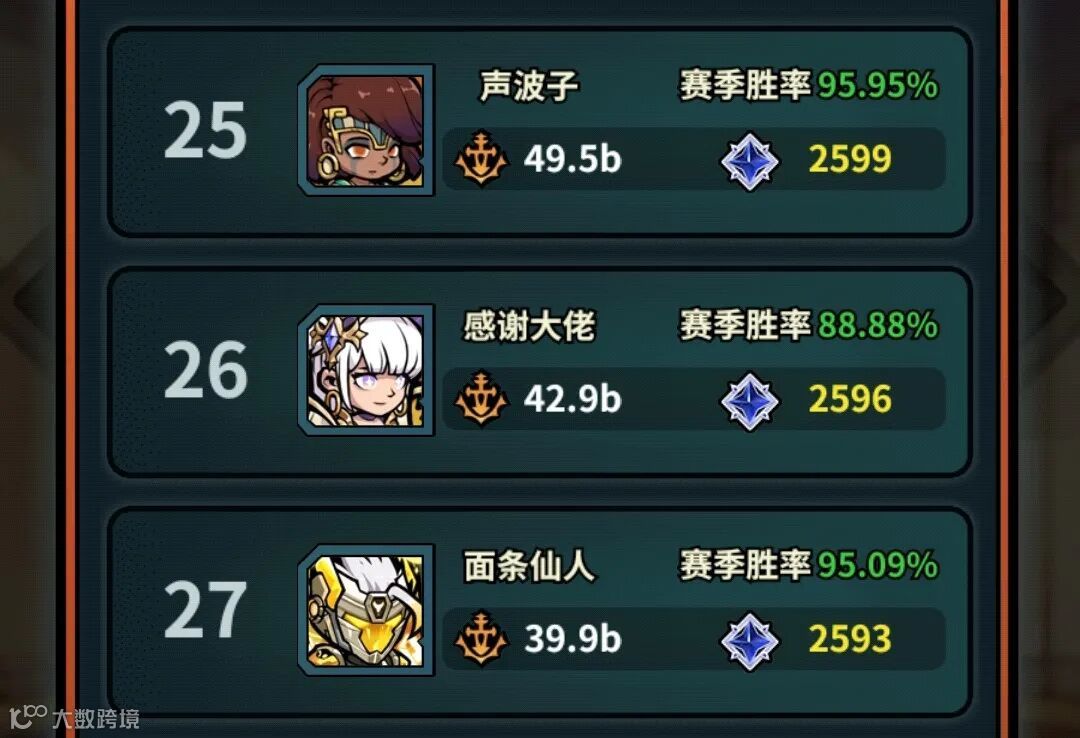Tap the anchor power icon beside 42.9b
The width and height of the screenshot is (1080, 738).
tap(481, 398)
